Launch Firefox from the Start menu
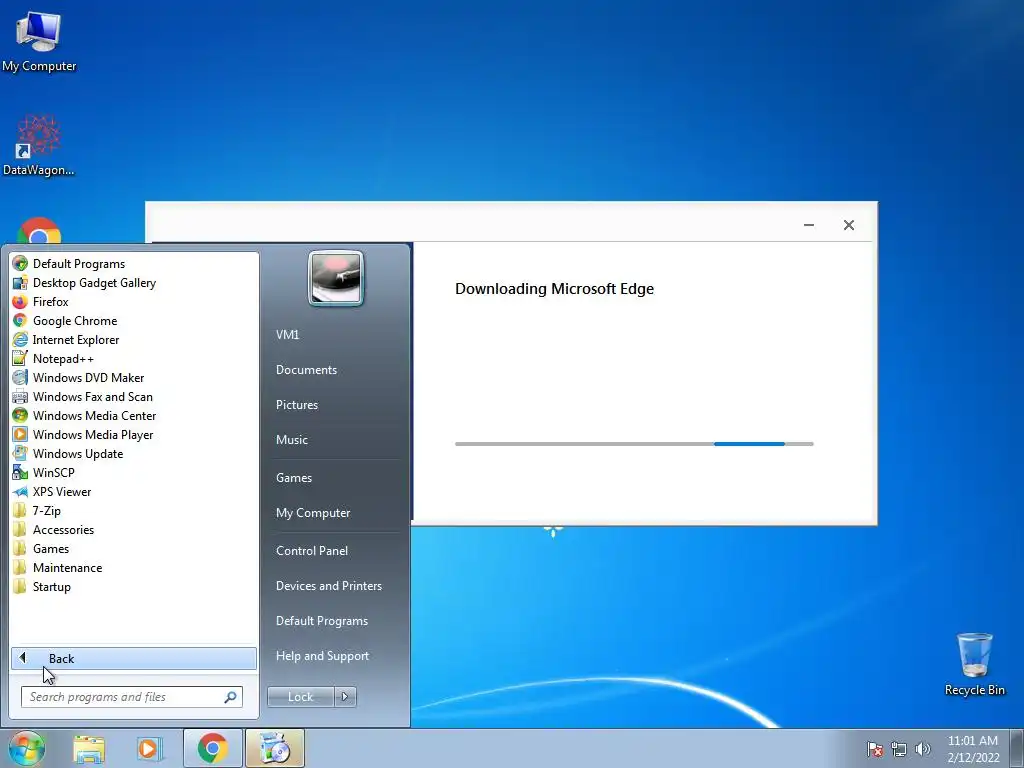This screenshot has width=1024, height=768. (x=50, y=302)
